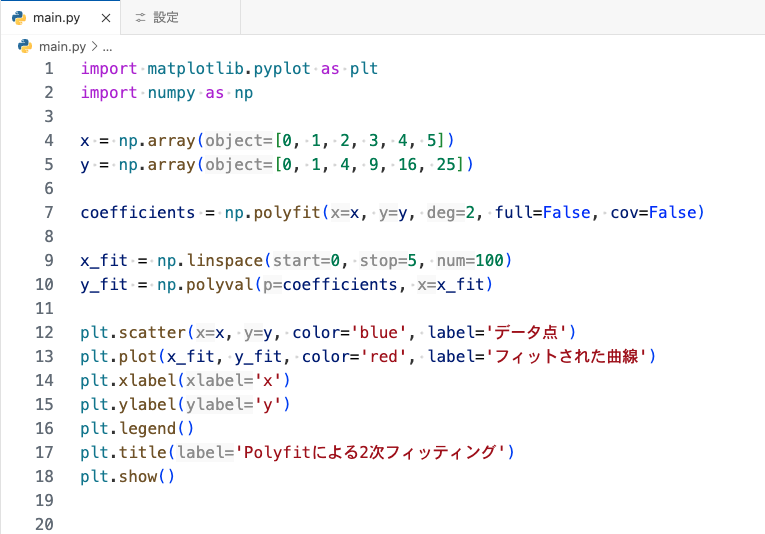Click line number 20 in gutter
765x534 pixels.
point(44,524)
